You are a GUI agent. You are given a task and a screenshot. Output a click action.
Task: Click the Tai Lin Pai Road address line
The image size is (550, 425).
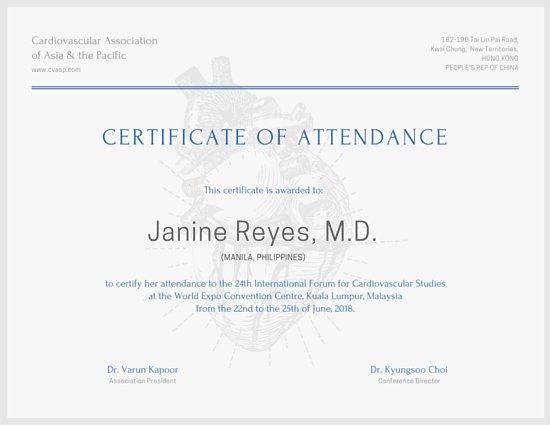pos(479,39)
